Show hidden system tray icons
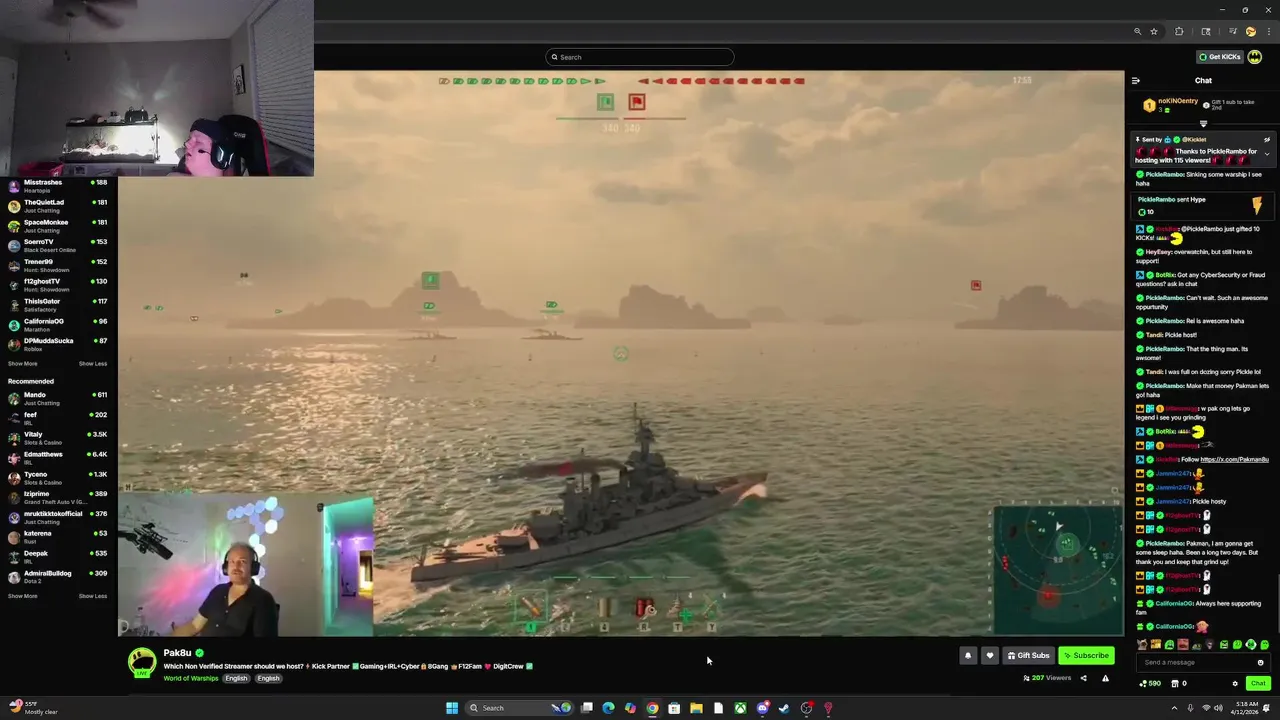This screenshot has height=720, width=1280. click(x=1174, y=708)
